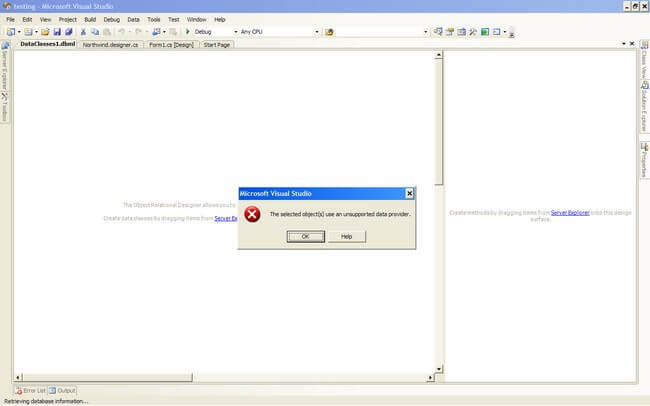
Task: Switch to Form1.cs [Design] tab
Action: pos(171,44)
